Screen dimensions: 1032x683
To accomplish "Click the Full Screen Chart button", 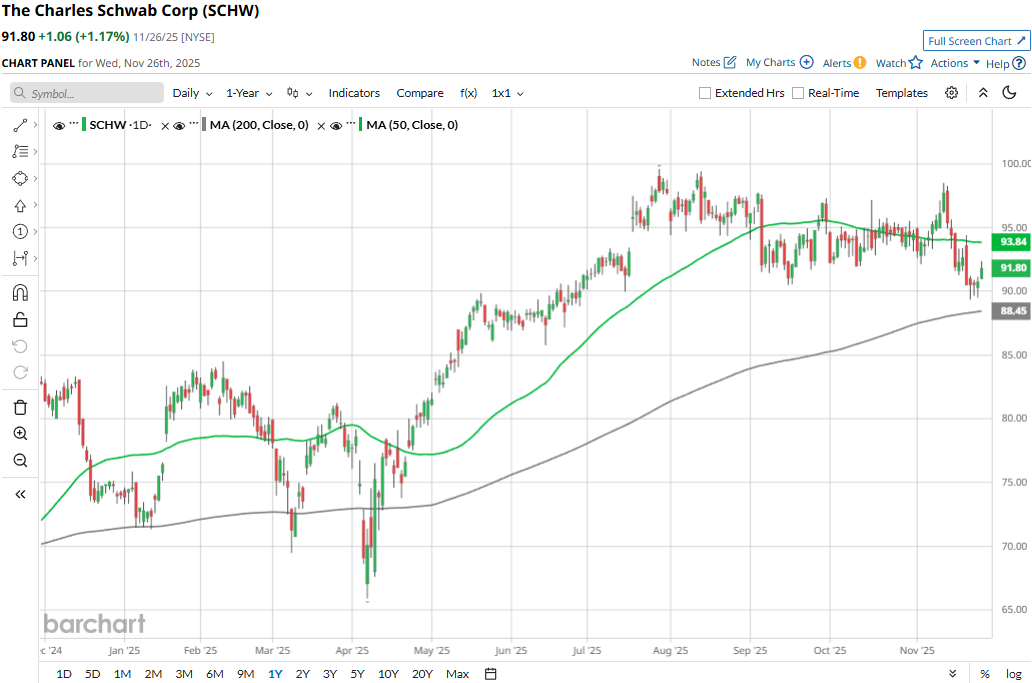I will [976, 41].
